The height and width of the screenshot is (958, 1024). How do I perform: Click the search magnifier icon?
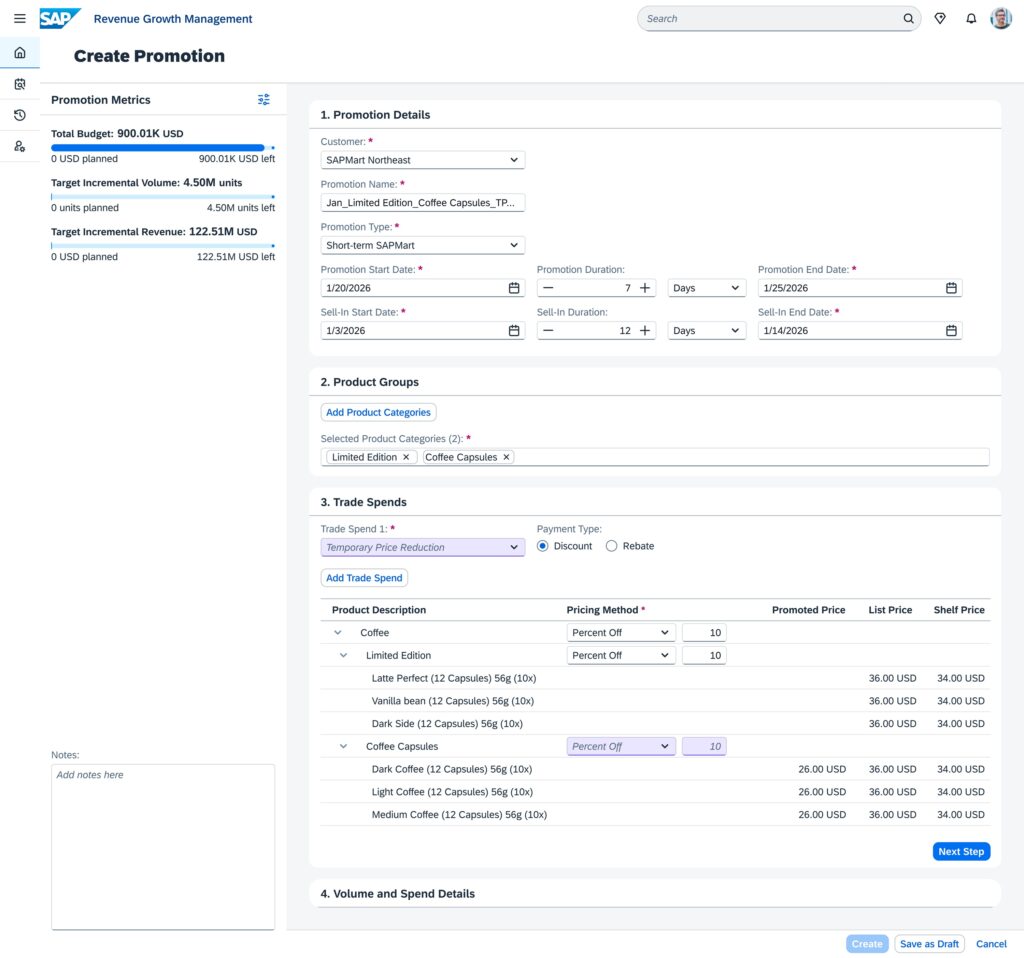coord(908,18)
